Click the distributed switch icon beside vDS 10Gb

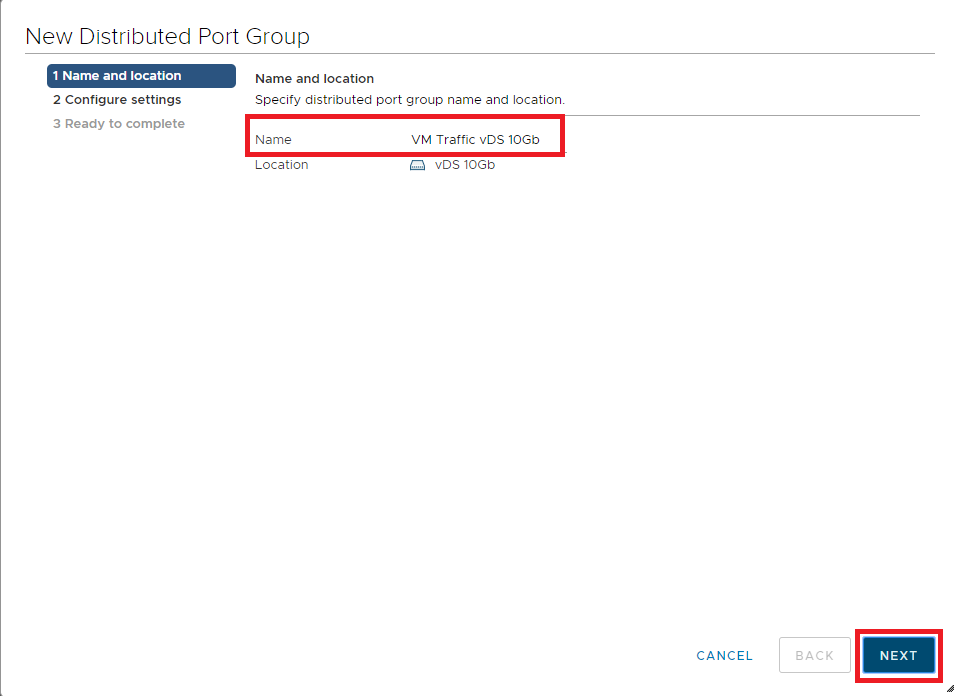coord(418,165)
